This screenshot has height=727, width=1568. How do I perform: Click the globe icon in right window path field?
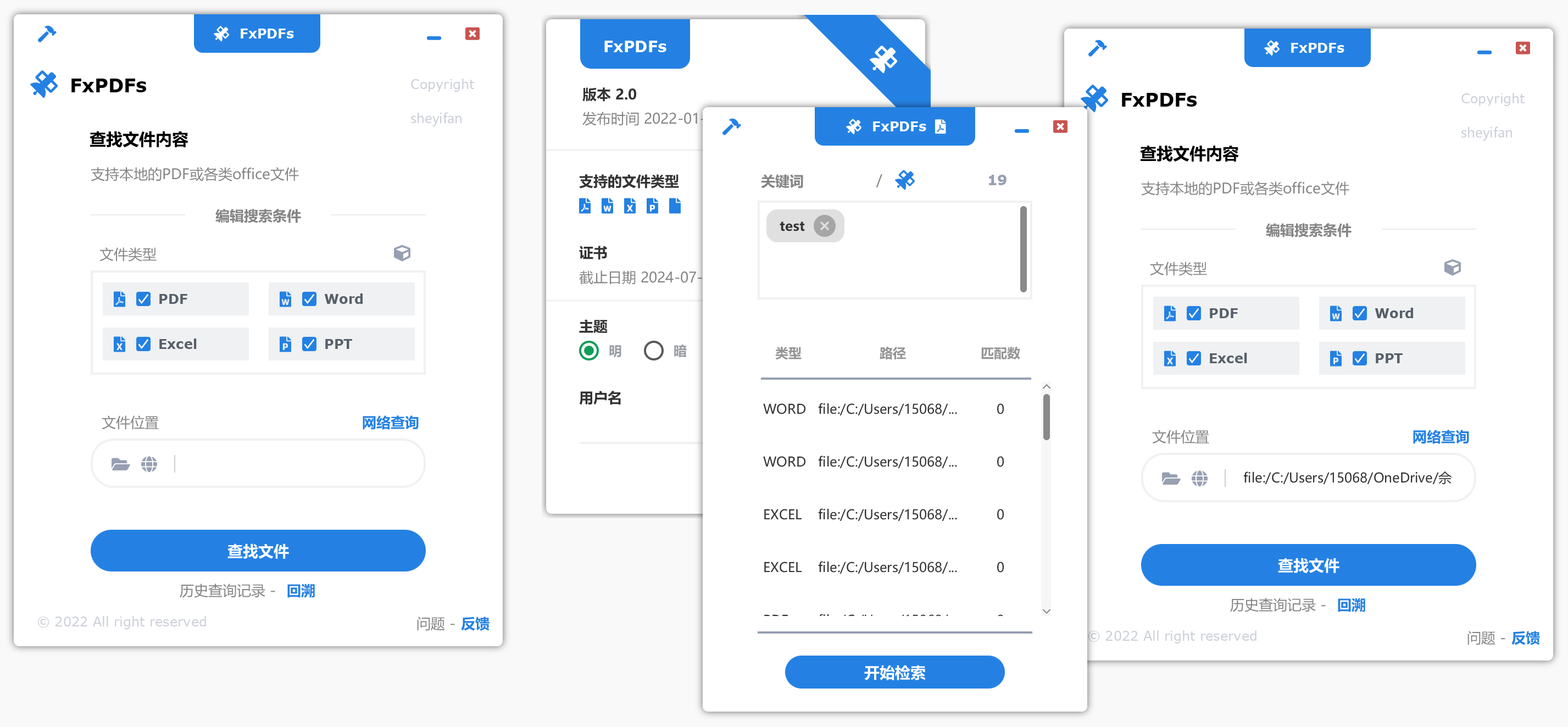click(1199, 479)
